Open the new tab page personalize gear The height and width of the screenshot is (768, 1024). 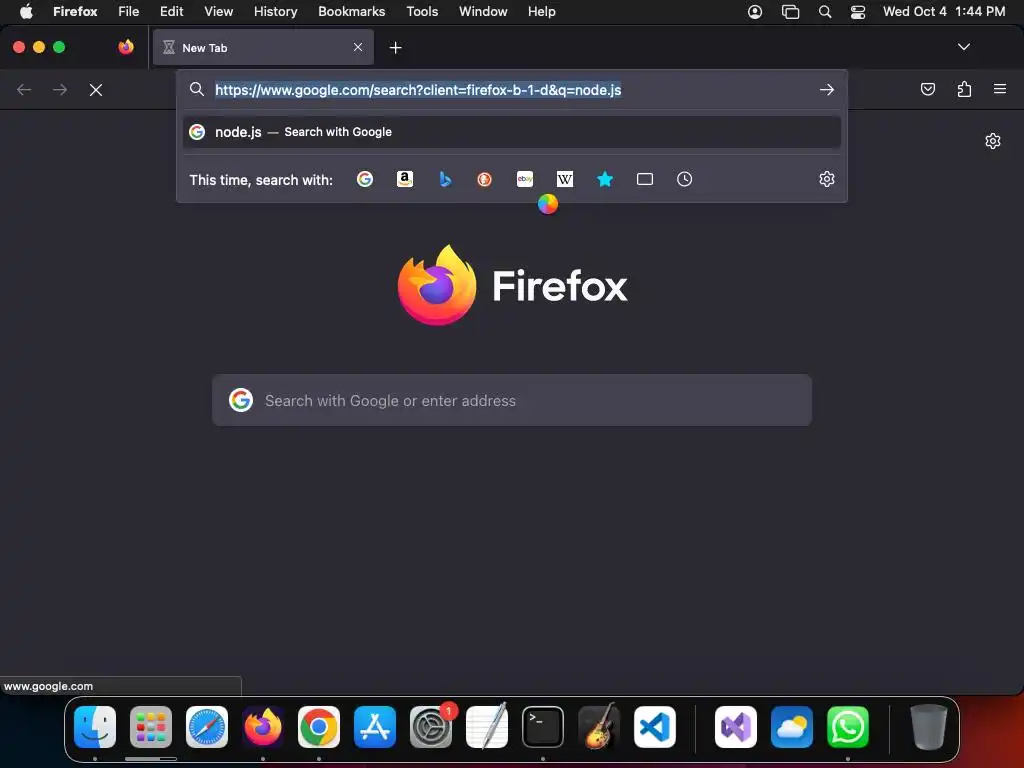click(x=993, y=141)
